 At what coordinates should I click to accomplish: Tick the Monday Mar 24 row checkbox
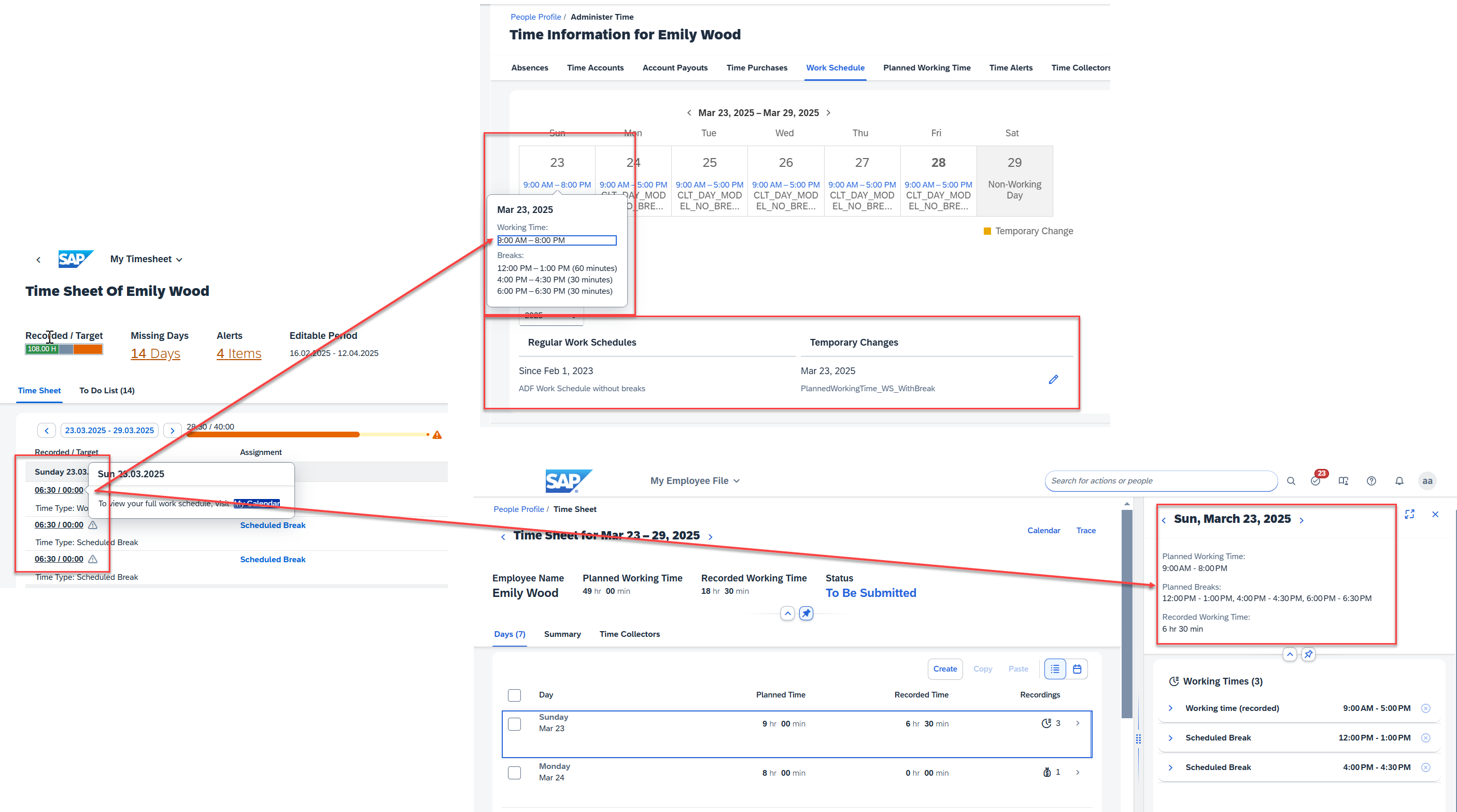point(514,773)
